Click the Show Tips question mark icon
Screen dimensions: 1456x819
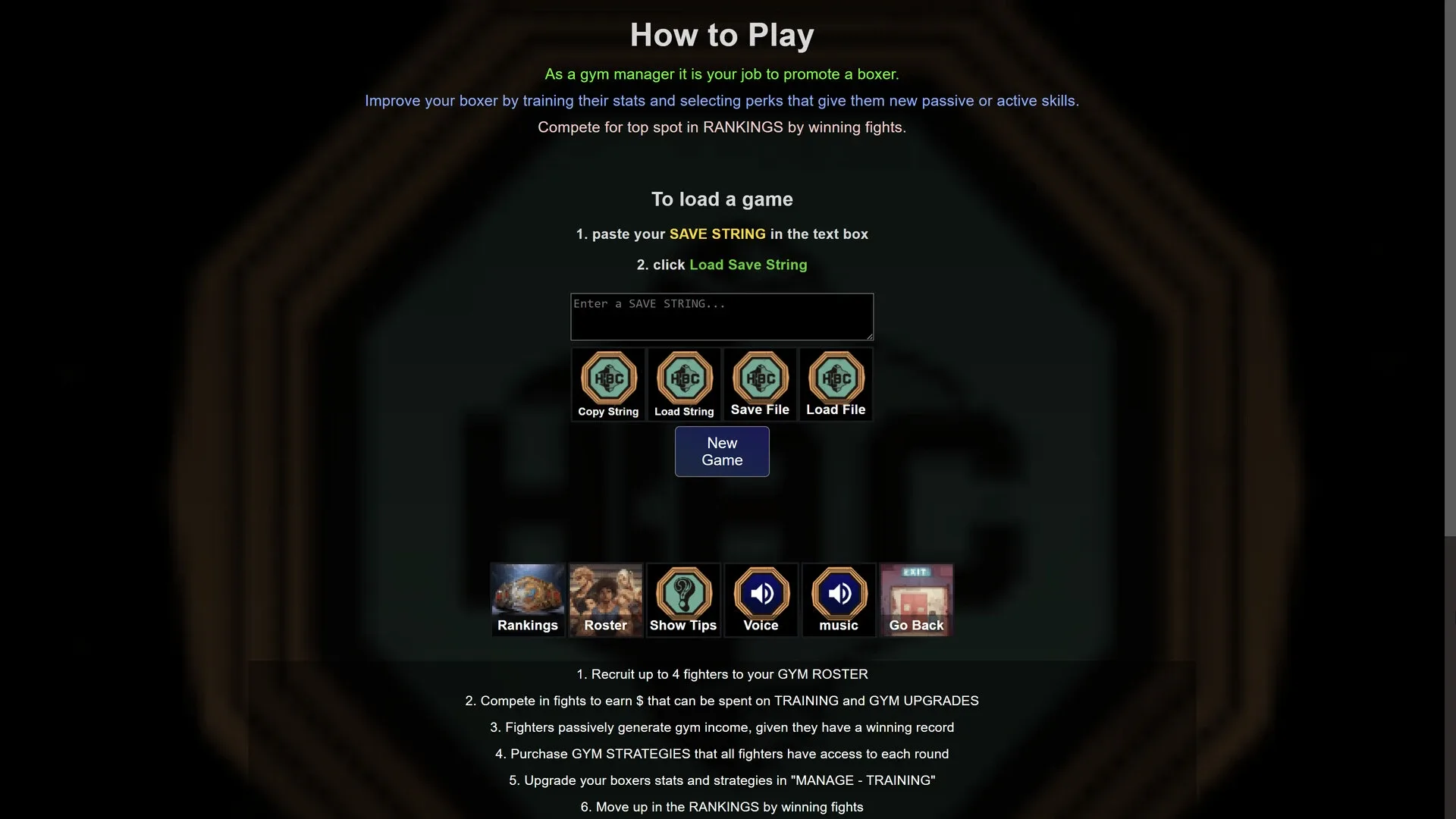[x=683, y=600]
